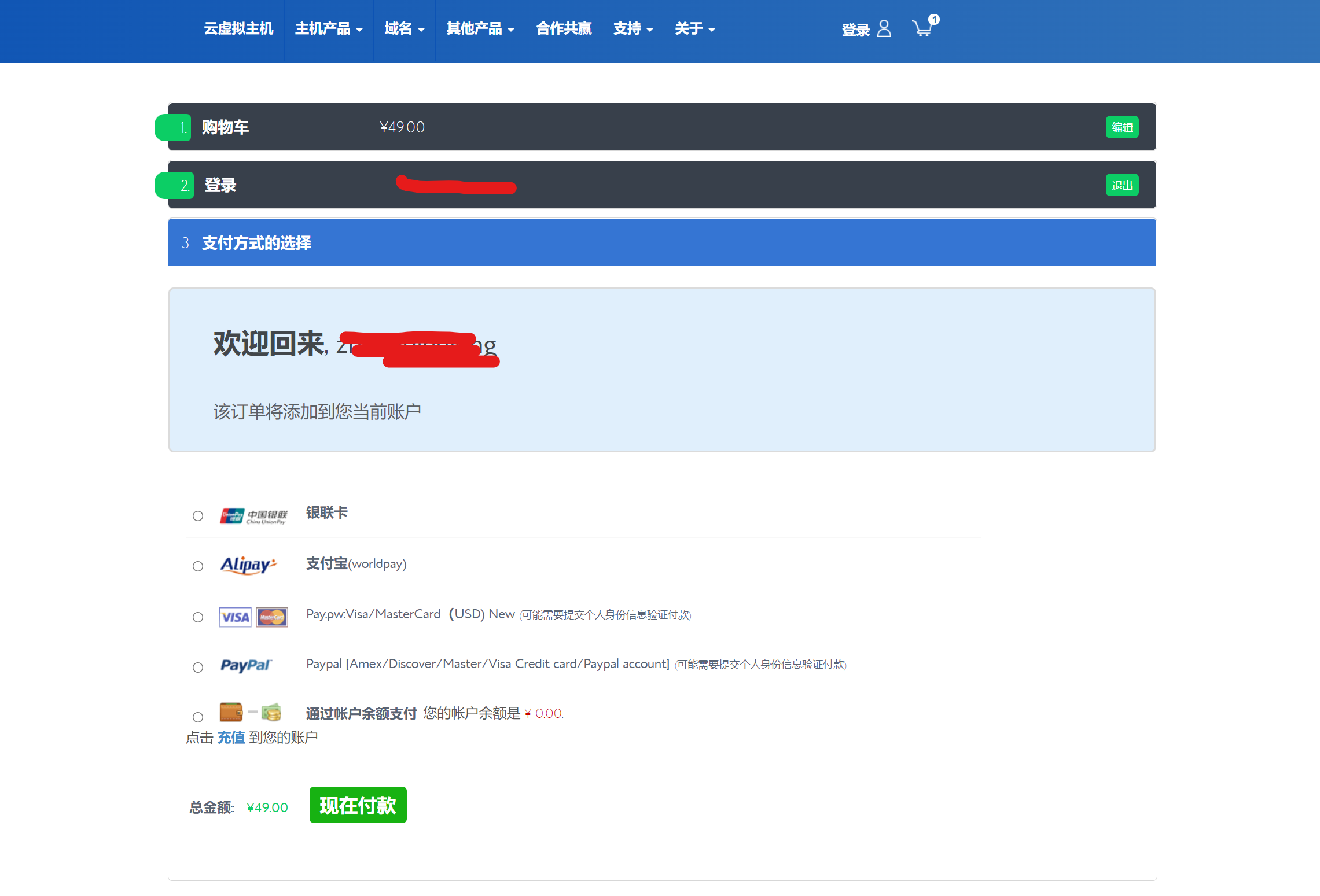Click the VISA card logo

click(x=235, y=617)
